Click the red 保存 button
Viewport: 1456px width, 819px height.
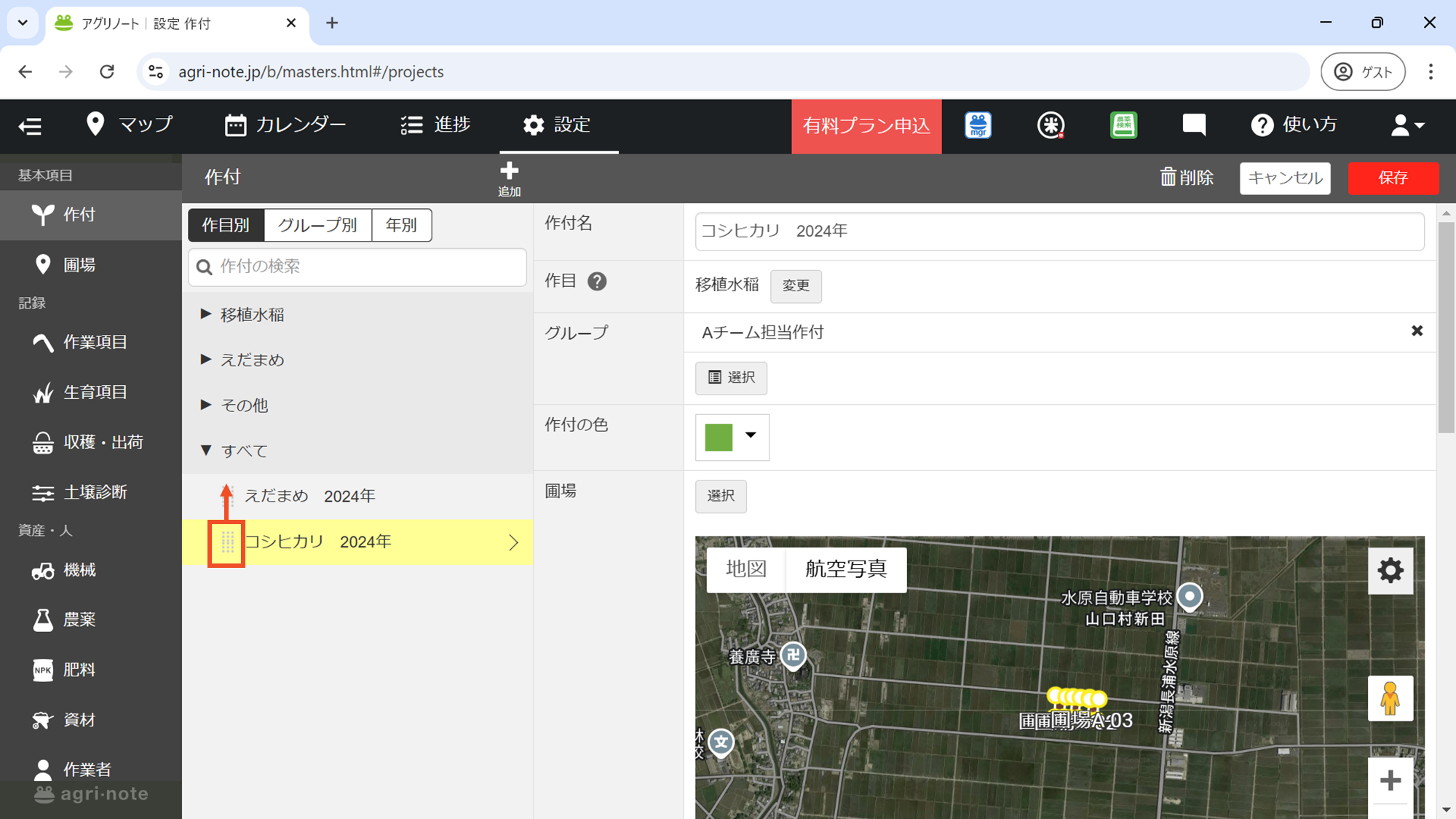coord(1392,178)
